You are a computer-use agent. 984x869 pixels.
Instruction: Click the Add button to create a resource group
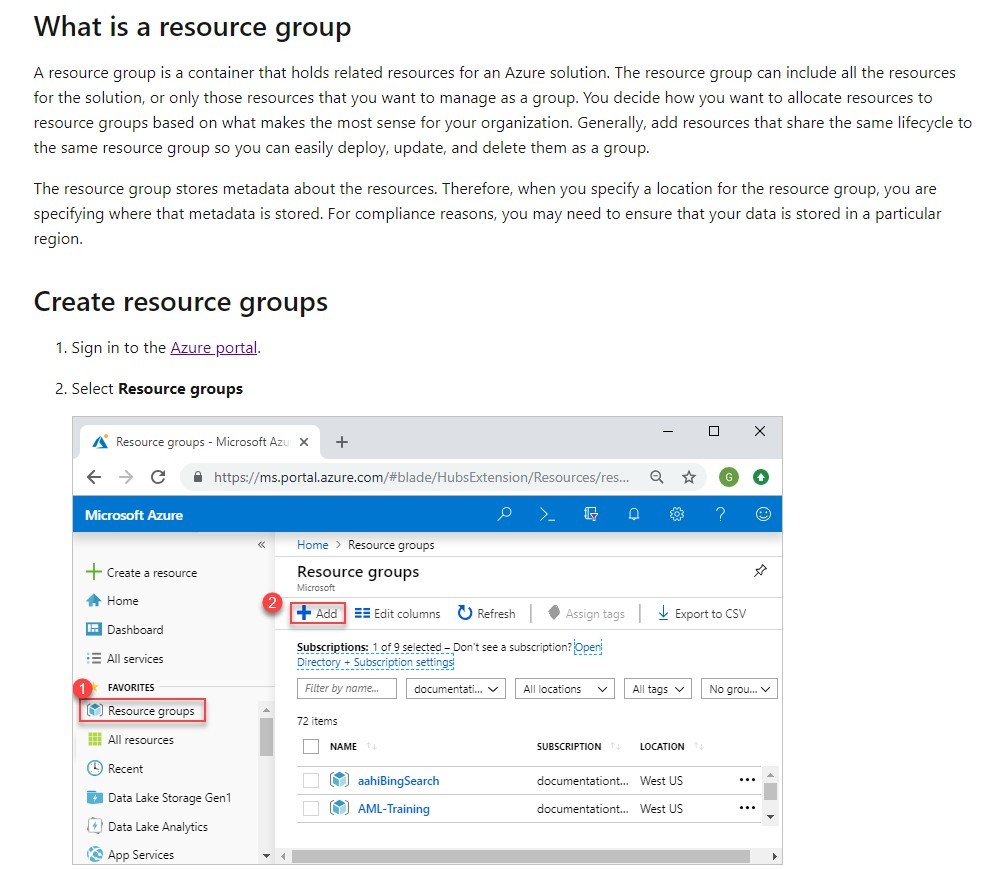[318, 613]
